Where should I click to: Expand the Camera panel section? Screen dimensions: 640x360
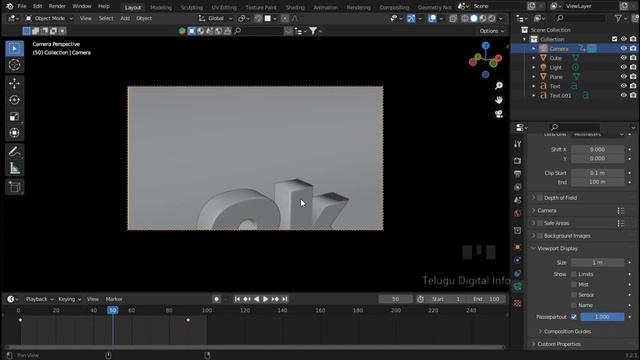tap(533, 211)
